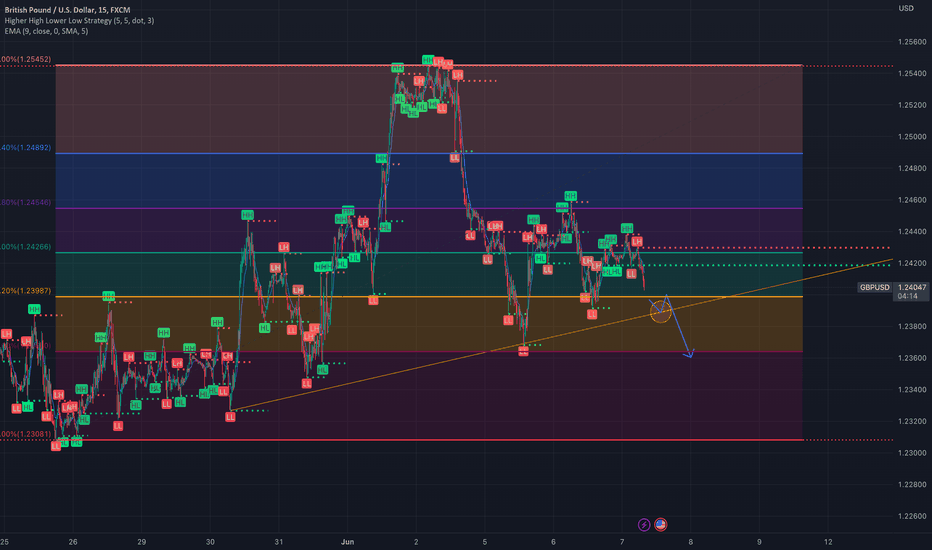932x550 pixels.
Task: Click price axis value 1.22600
Action: (x=912, y=516)
